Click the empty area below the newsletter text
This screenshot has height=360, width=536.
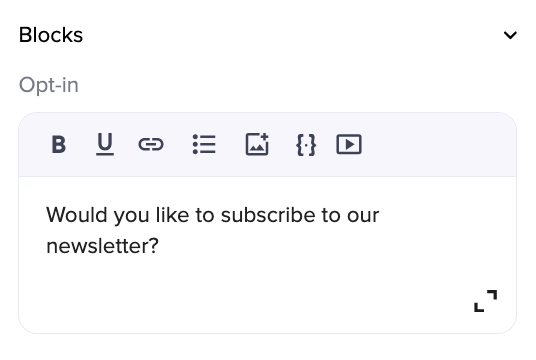pos(239,294)
